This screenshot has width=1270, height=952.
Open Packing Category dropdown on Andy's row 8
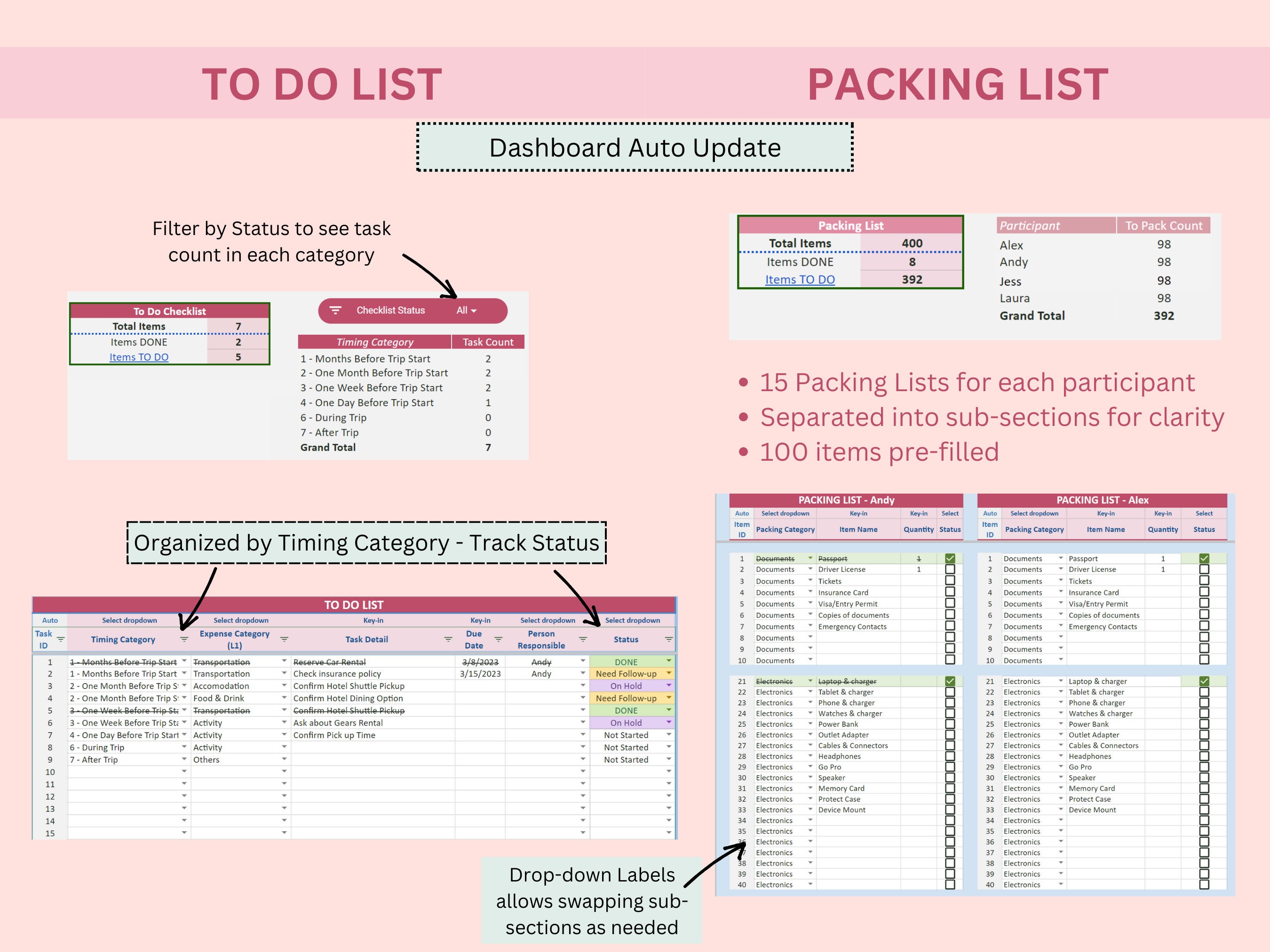[811, 637]
